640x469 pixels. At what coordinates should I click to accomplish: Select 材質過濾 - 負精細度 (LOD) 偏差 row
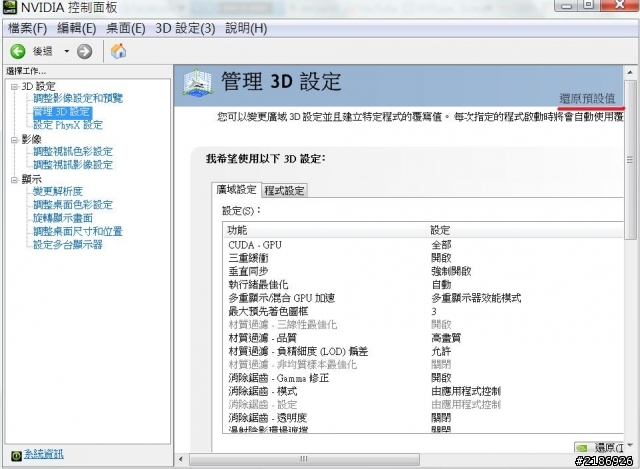[x=423, y=351]
